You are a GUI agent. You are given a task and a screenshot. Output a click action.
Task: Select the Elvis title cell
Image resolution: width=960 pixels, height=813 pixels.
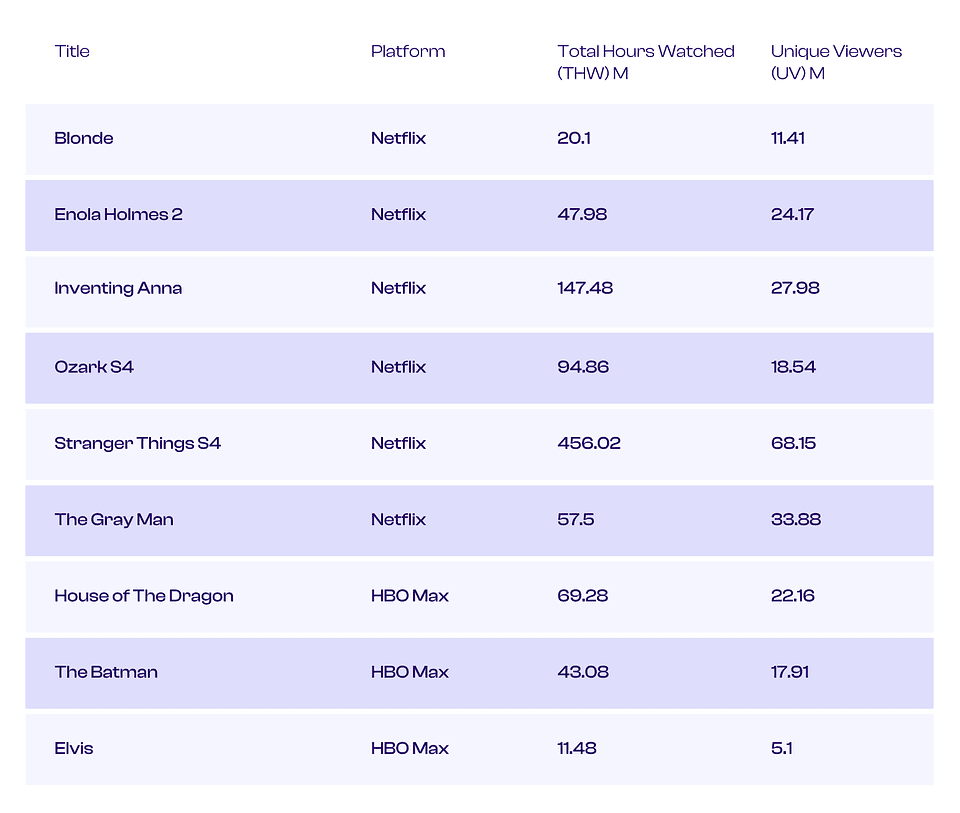point(73,748)
